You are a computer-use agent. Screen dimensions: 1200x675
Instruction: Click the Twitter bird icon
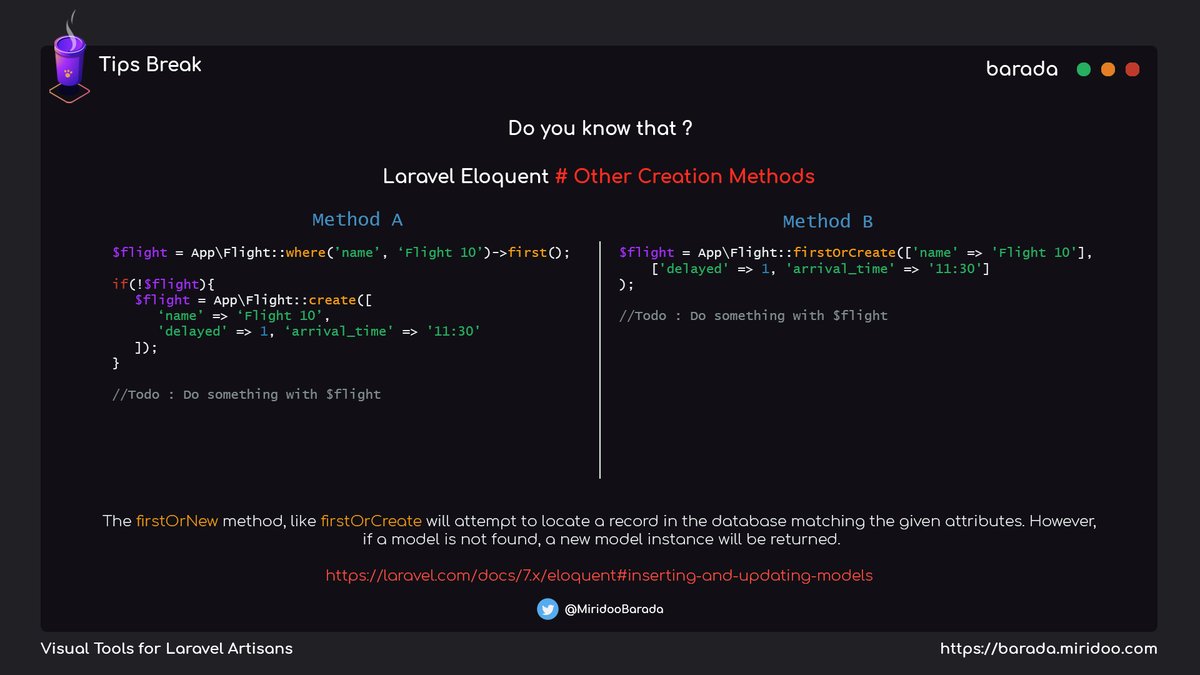pyautogui.click(x=547, y=609)
